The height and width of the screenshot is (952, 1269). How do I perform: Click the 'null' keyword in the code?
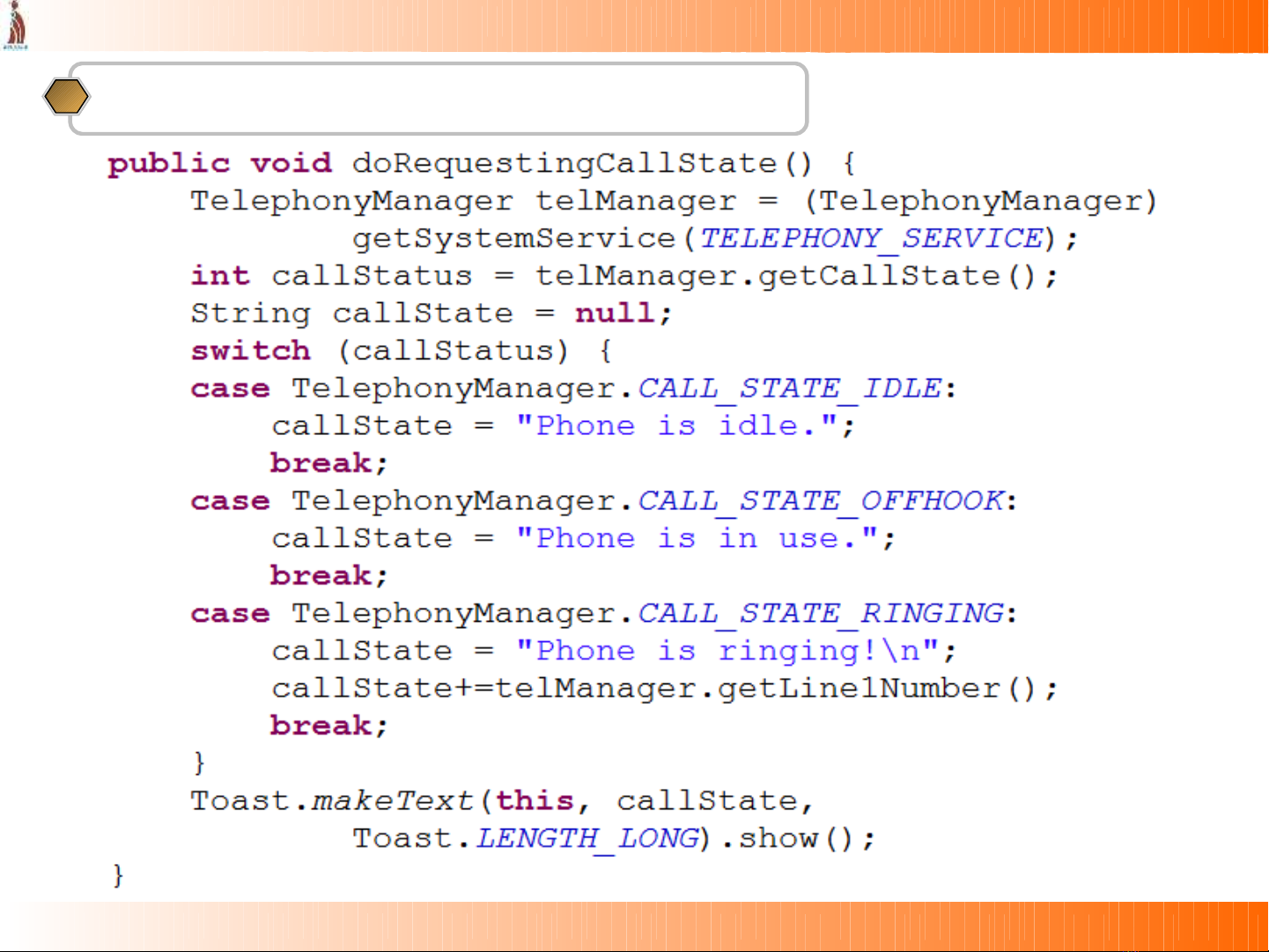pyautogui.click(x=615, y=314)
